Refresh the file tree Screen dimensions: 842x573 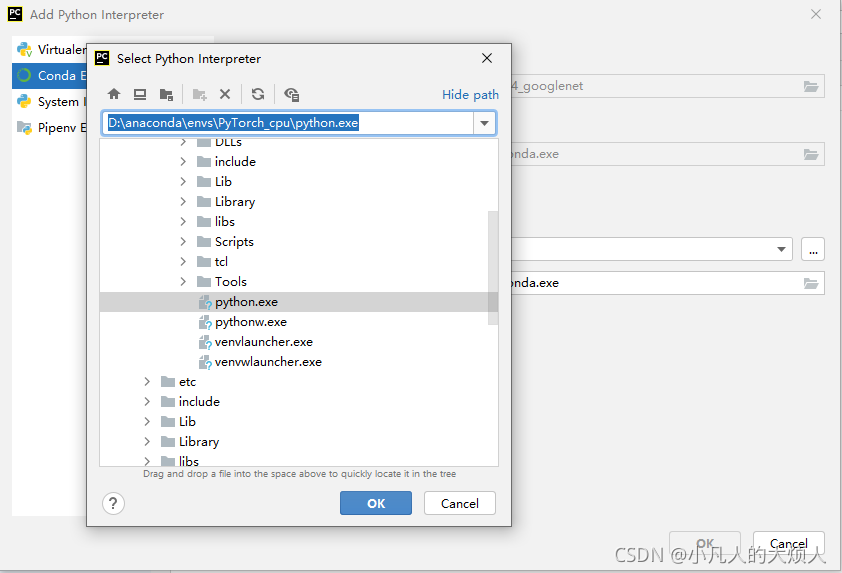coord(258,95)
